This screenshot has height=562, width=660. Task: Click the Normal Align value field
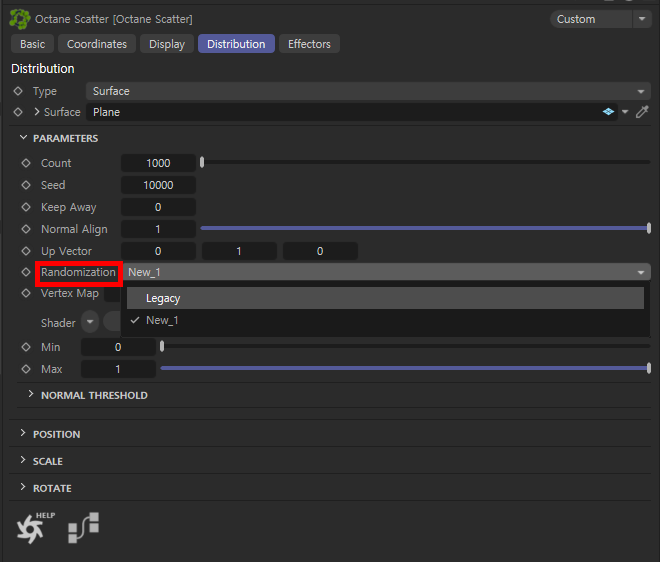coord(158,229)
